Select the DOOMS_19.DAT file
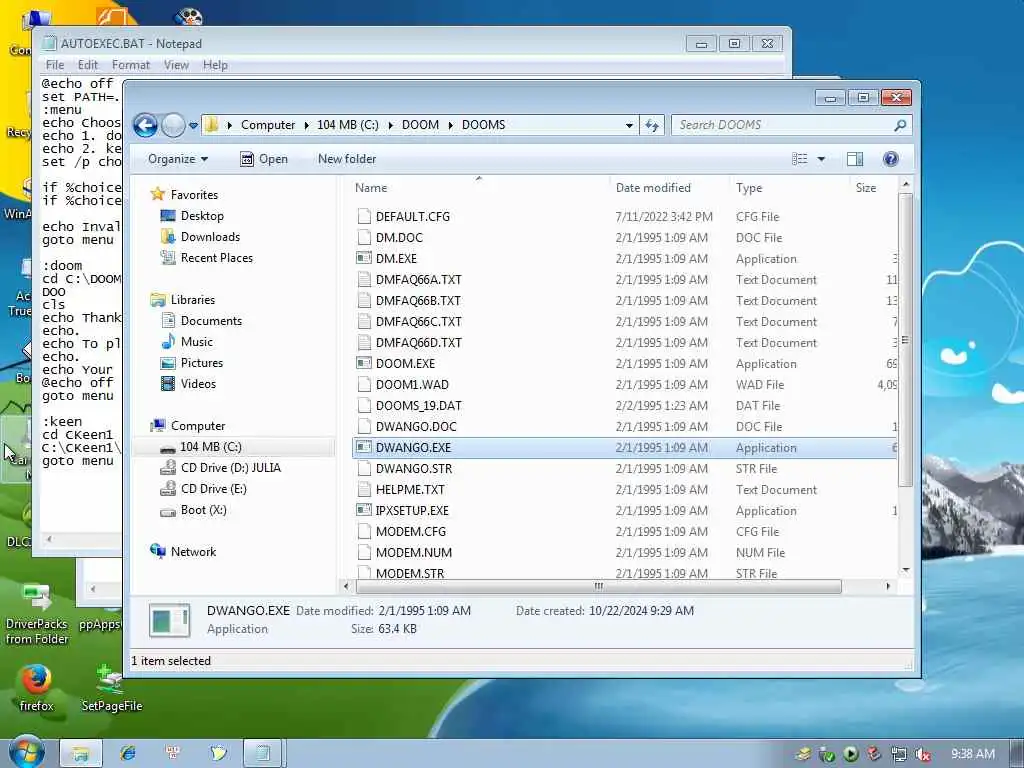The image size is (1024, 768). [x=419, y=406]
